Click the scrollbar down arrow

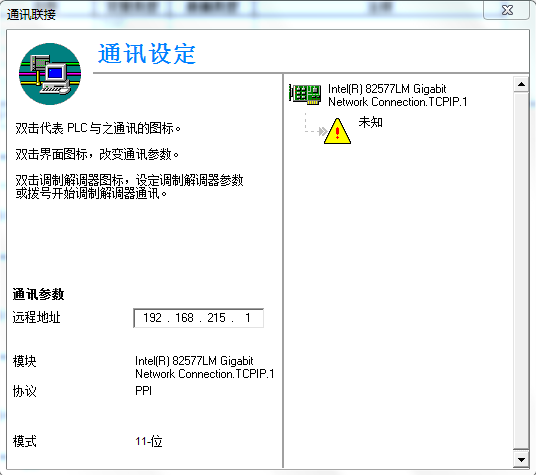coord(521,460)
